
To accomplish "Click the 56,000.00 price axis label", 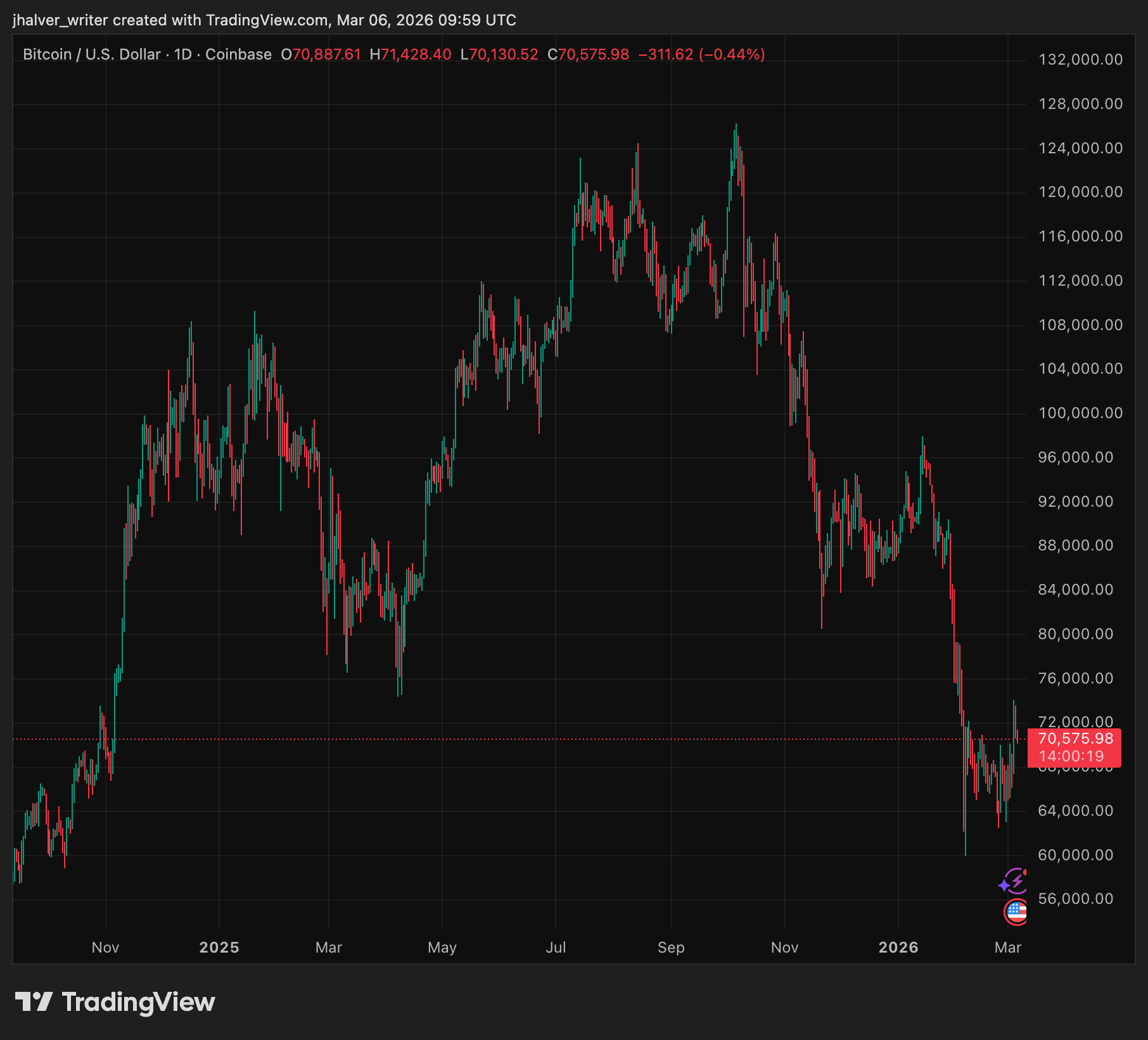I will pyautogui.click(x=1075, y=899).
